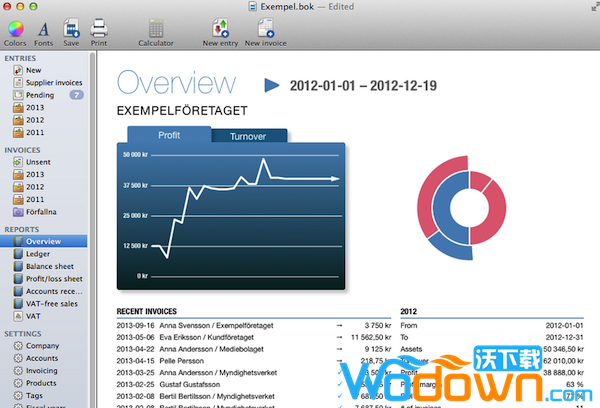Click the Save toolbar icon

[71, 34]
